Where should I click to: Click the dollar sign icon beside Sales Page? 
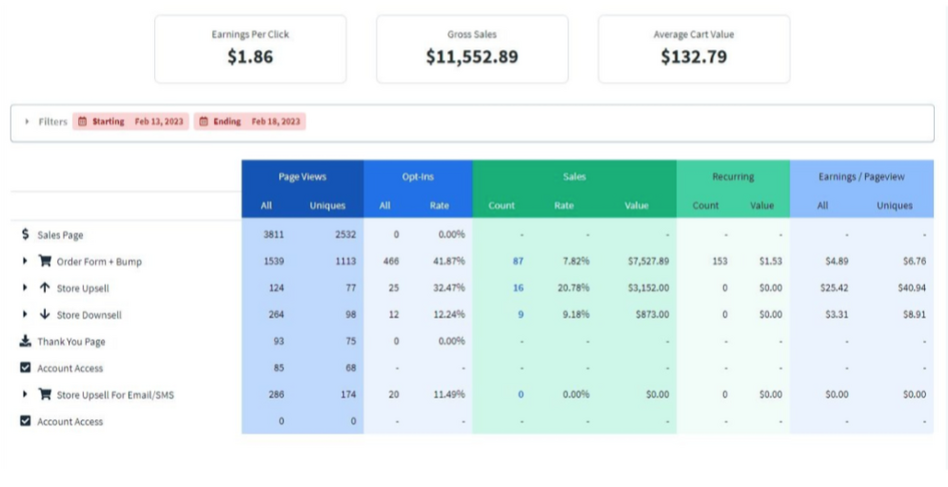coord(25,235)
